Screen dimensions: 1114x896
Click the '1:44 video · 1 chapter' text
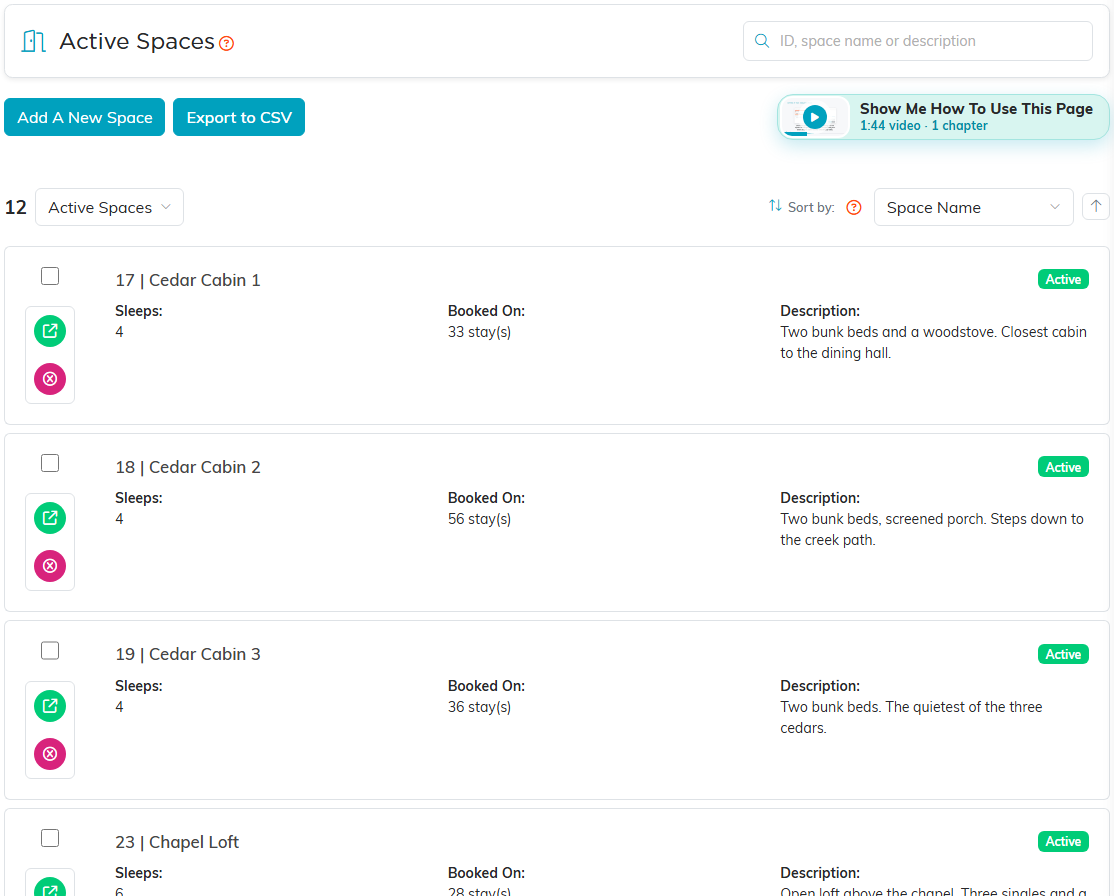[x=923, y=126]
